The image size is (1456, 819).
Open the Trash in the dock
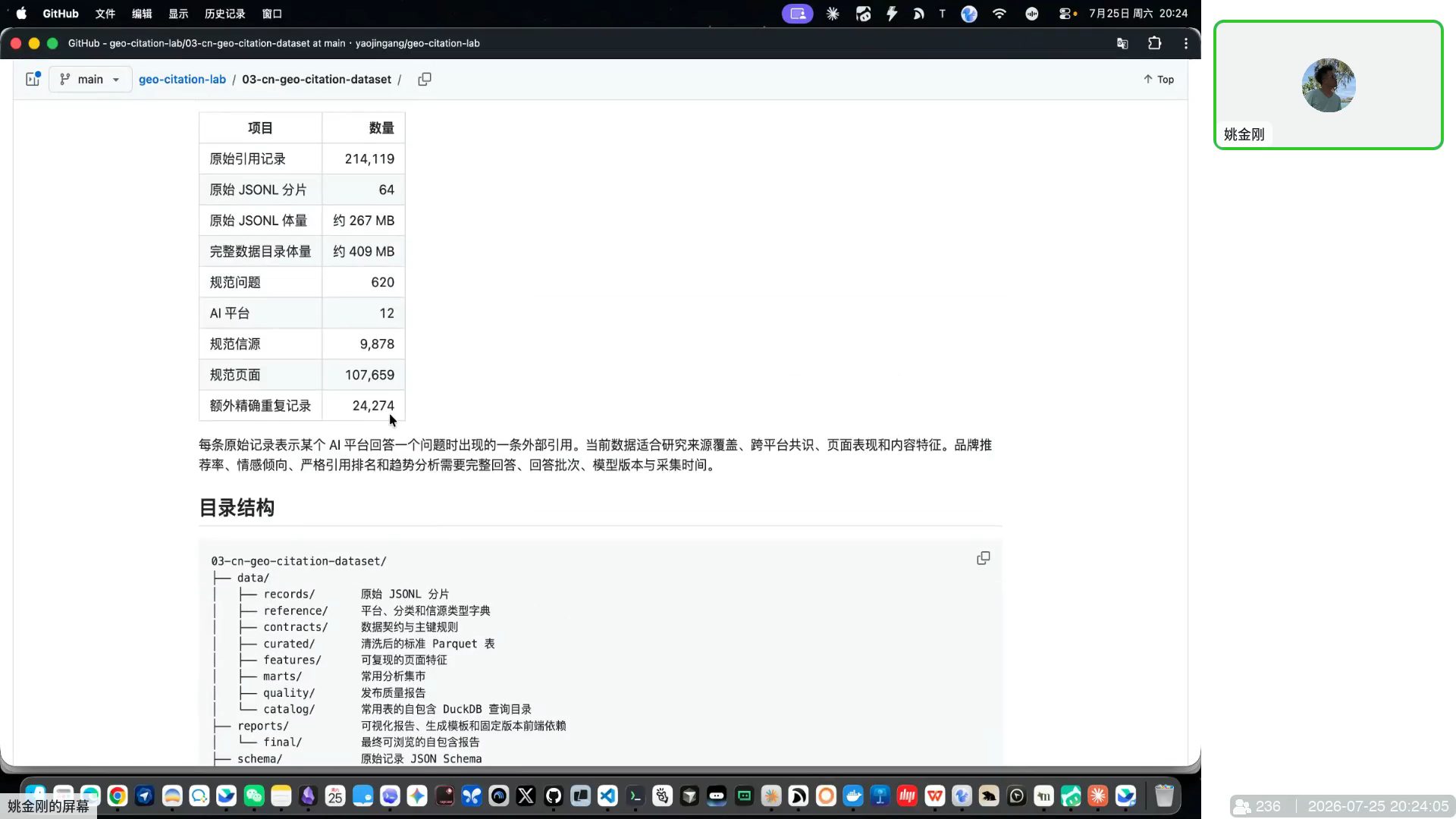pyautogui.click(x=1164, y=795)
